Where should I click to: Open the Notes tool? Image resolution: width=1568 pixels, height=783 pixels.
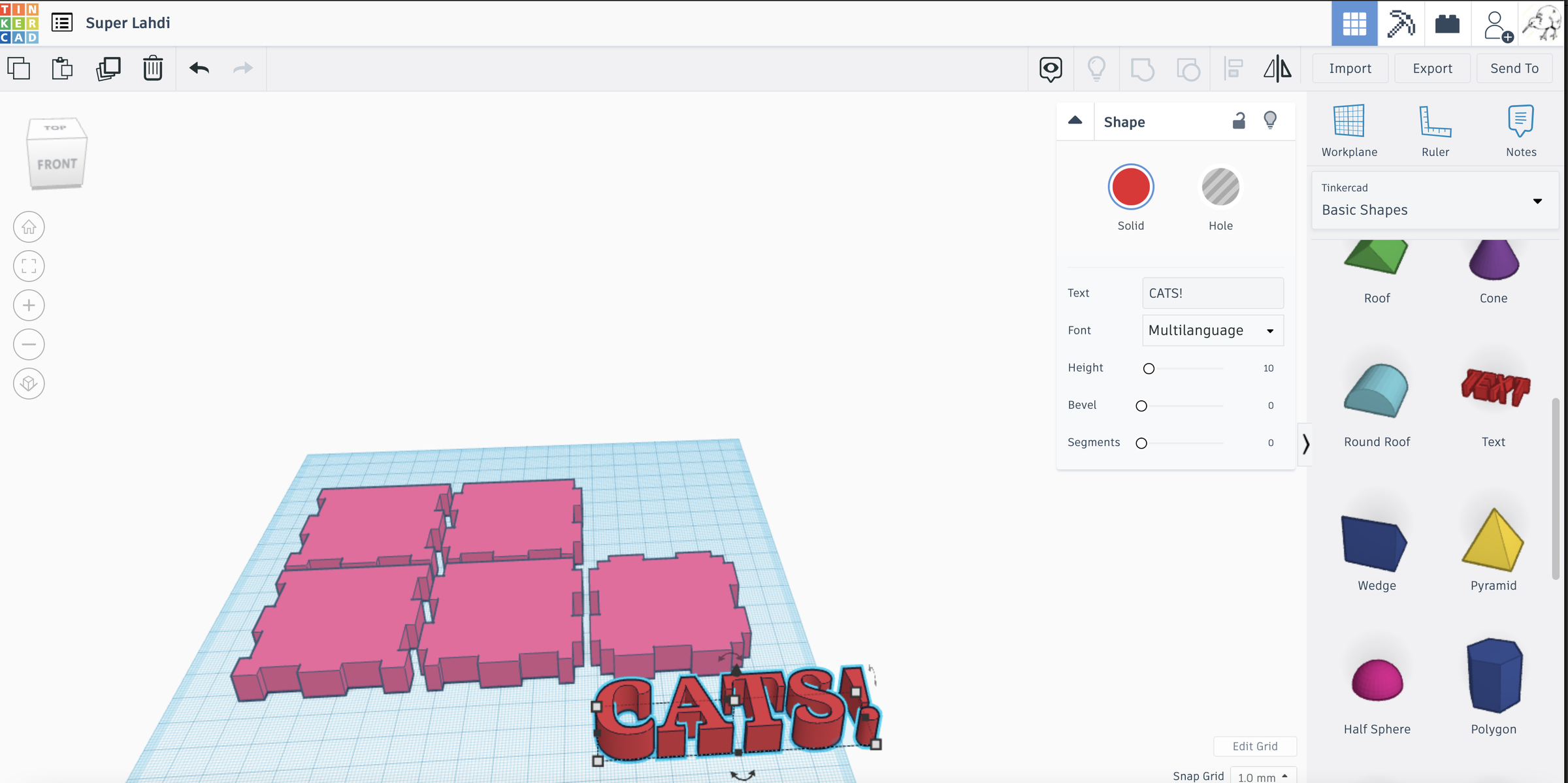[x=1520, y=129]
